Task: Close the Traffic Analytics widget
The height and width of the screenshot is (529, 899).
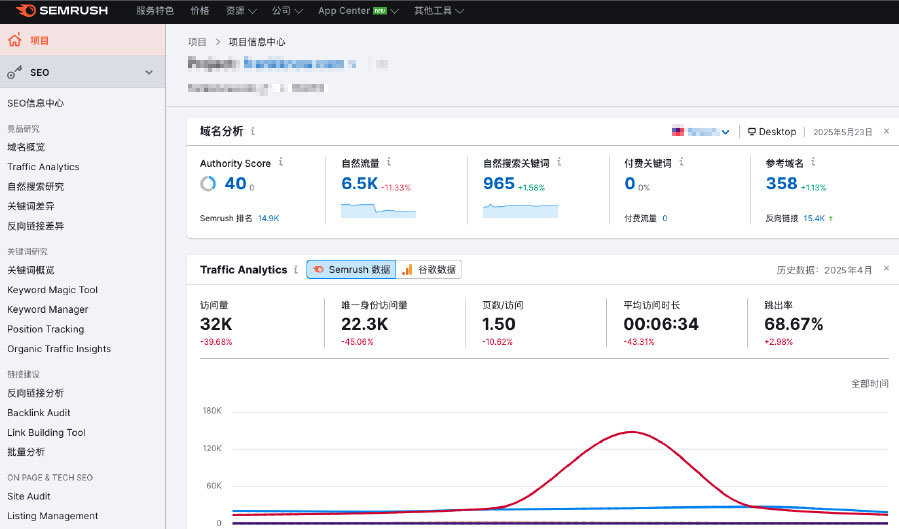Action: tap(886, 268)
